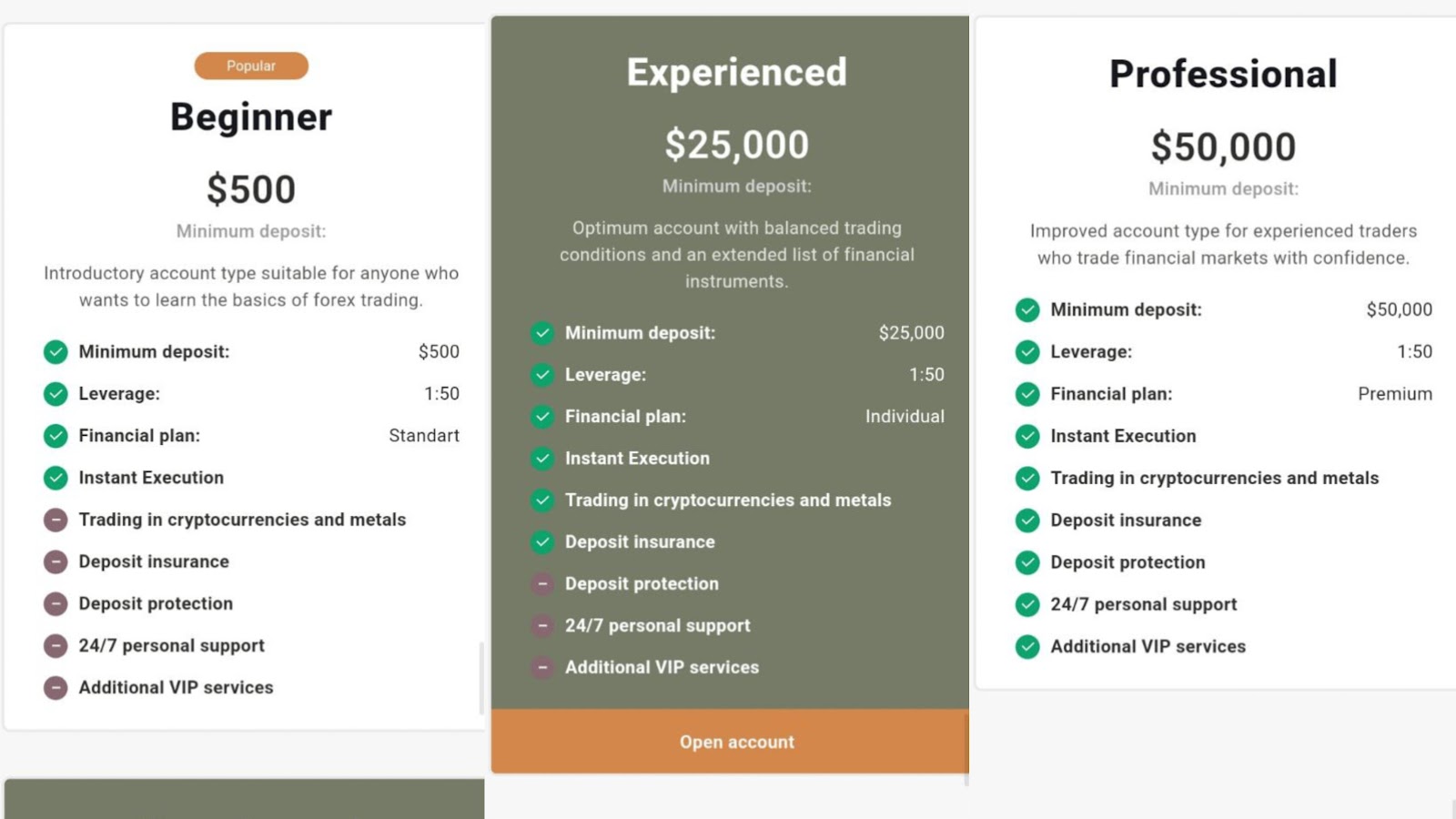This screenshot has height=819, width=1456.
Task: Click check icon beside Experienced Financial plan
Action: point(542,417)
